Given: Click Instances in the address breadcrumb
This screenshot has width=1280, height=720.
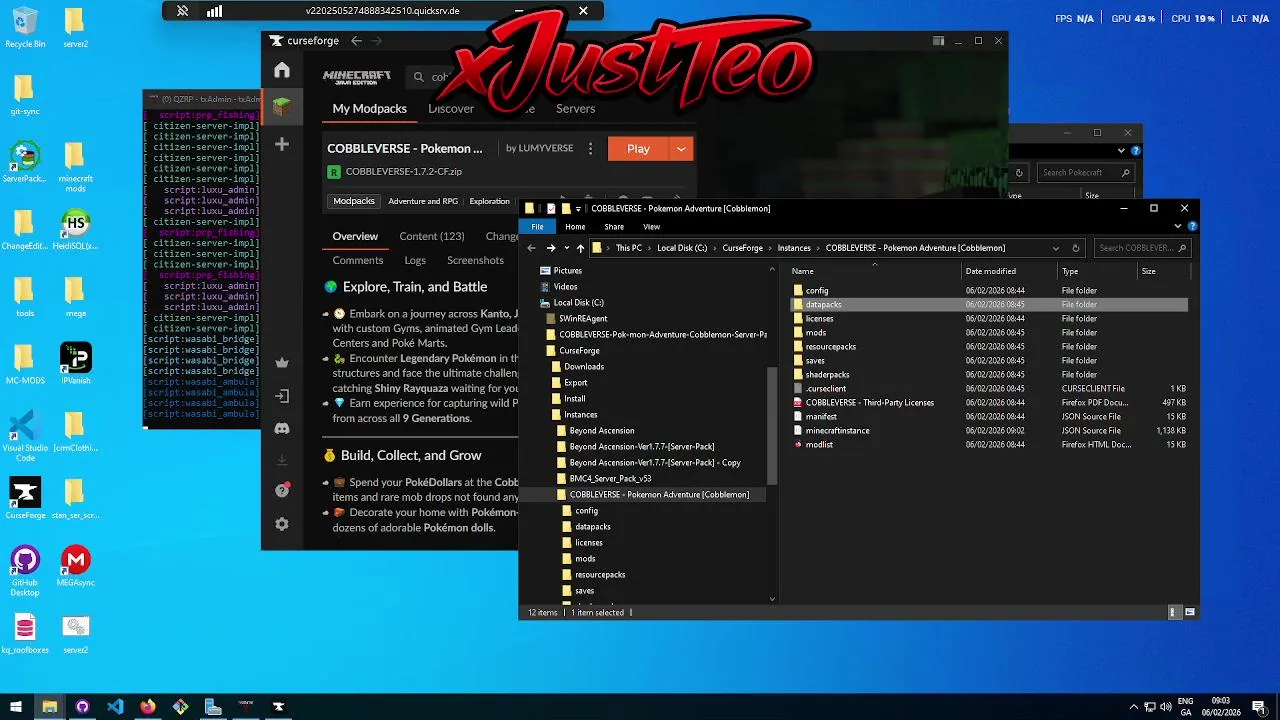Looking at the screenshot, I should tap(794, 248).
